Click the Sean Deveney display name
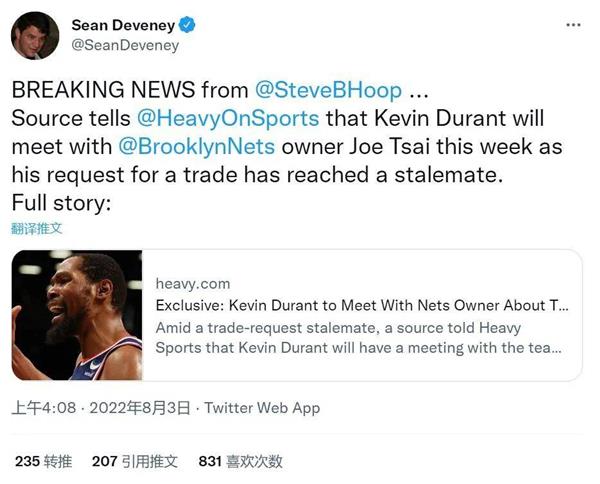600x484 pixels. pos(123,25)
